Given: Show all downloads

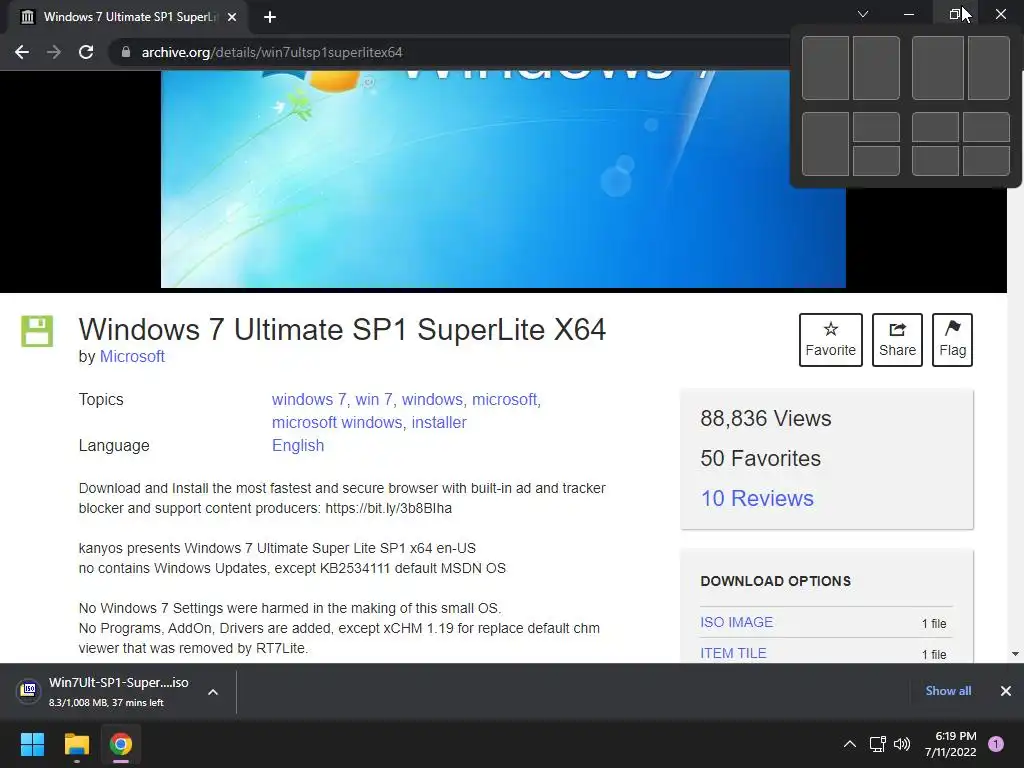Looking at the screenshot, I should [x=948, y=691].
